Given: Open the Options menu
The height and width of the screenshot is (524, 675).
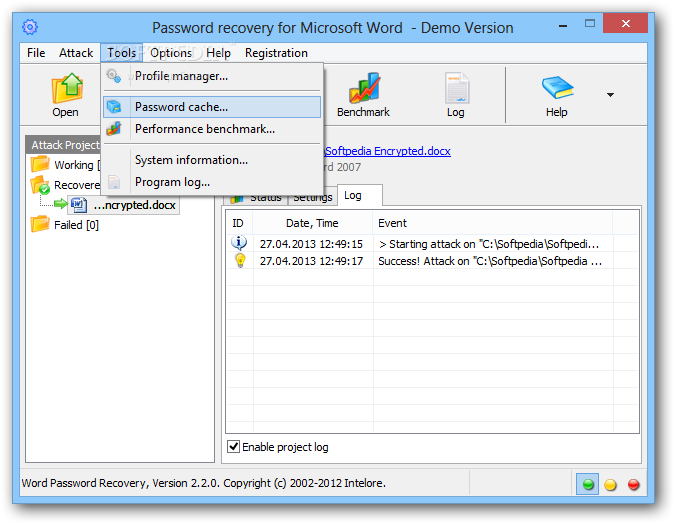Looking at the screenshot, I should (x=171, y=53).
